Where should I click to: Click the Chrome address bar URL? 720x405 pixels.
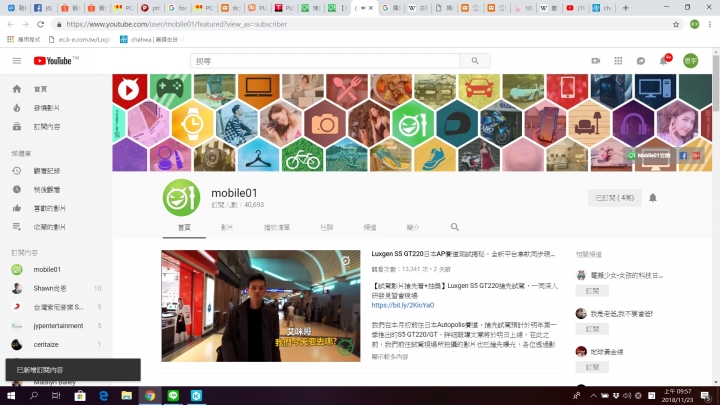(x=176, y=24)
